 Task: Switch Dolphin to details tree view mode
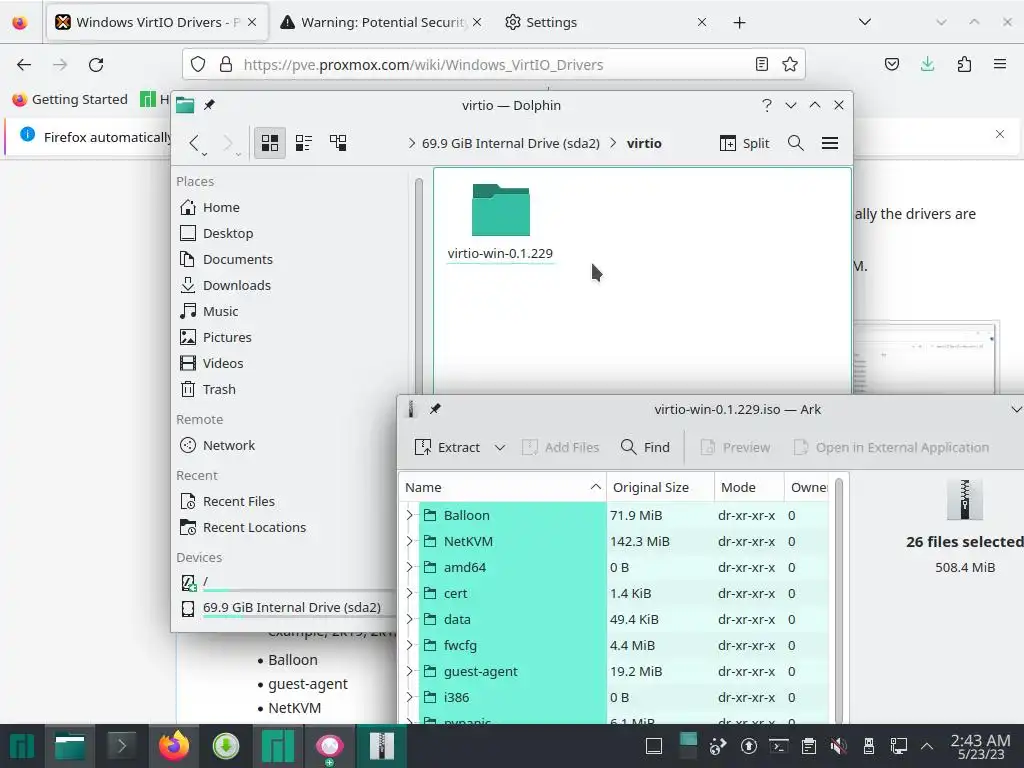(x=338, y=143)
